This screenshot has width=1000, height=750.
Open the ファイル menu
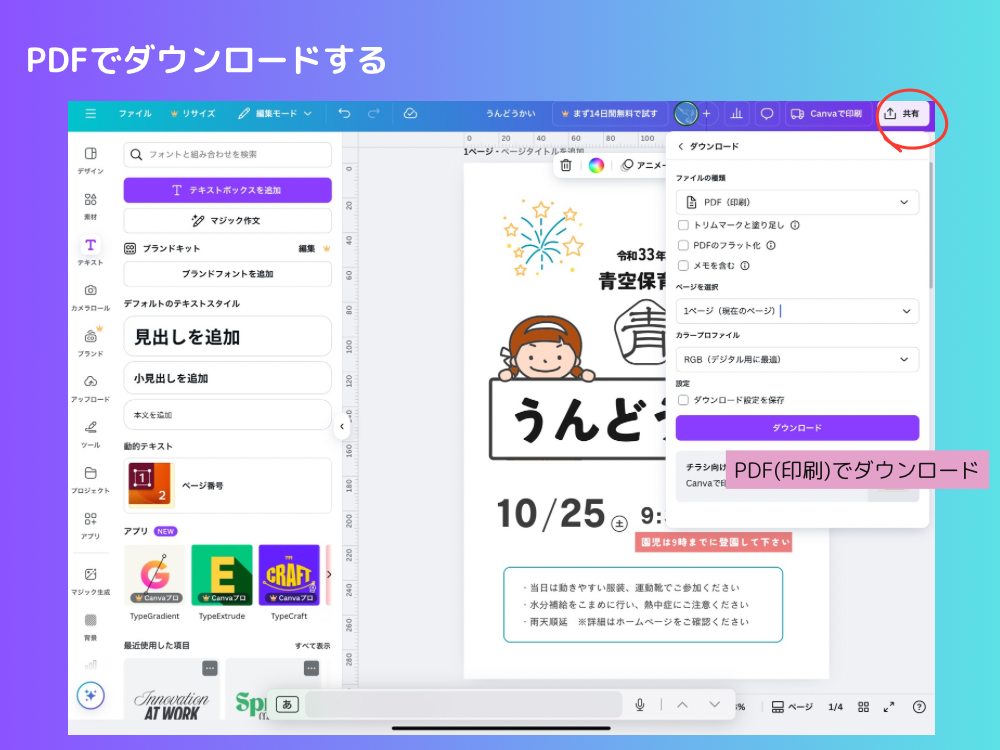coord(134,114)
